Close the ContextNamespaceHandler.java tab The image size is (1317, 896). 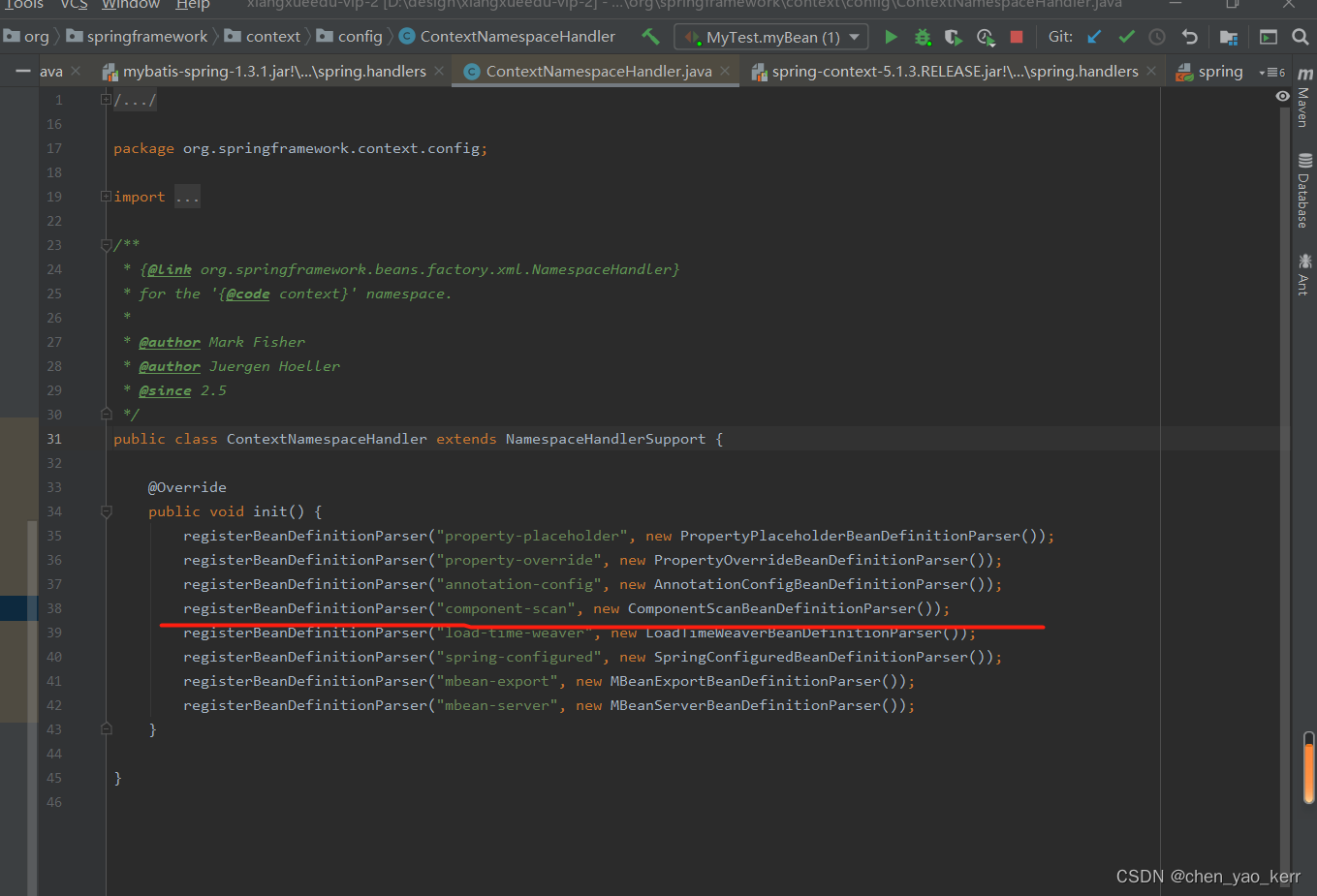[725, 71]
